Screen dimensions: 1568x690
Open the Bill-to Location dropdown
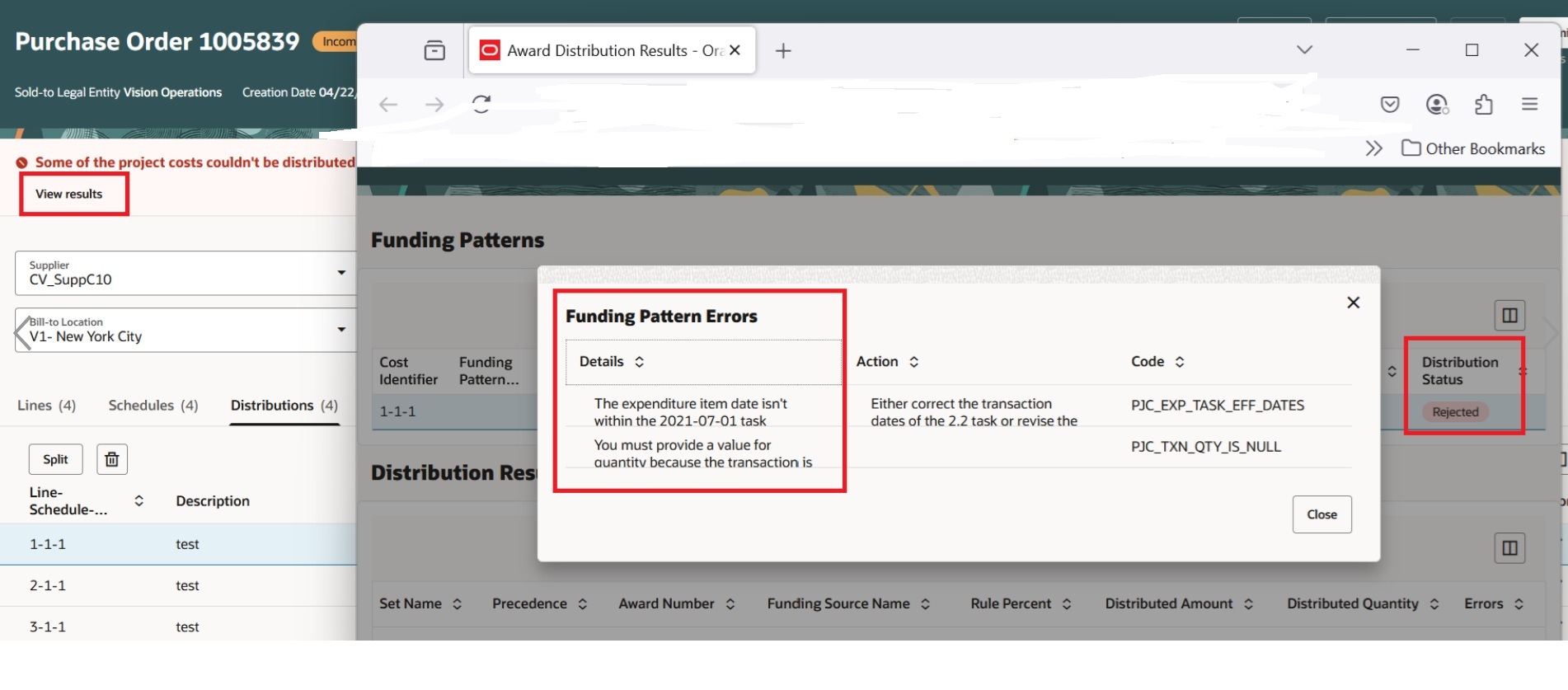pos(341,330)
